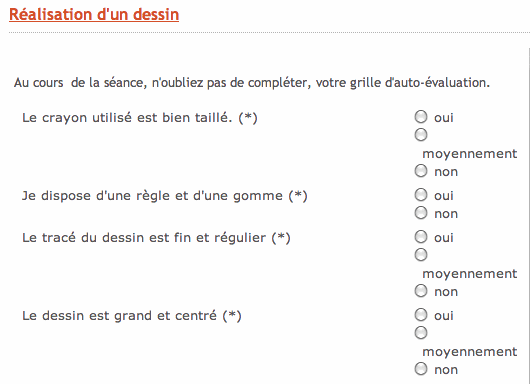Choose "moyennement" for crayon bien taillé
The height and width of the screenshot is (384, 530).
pos(421,135)
